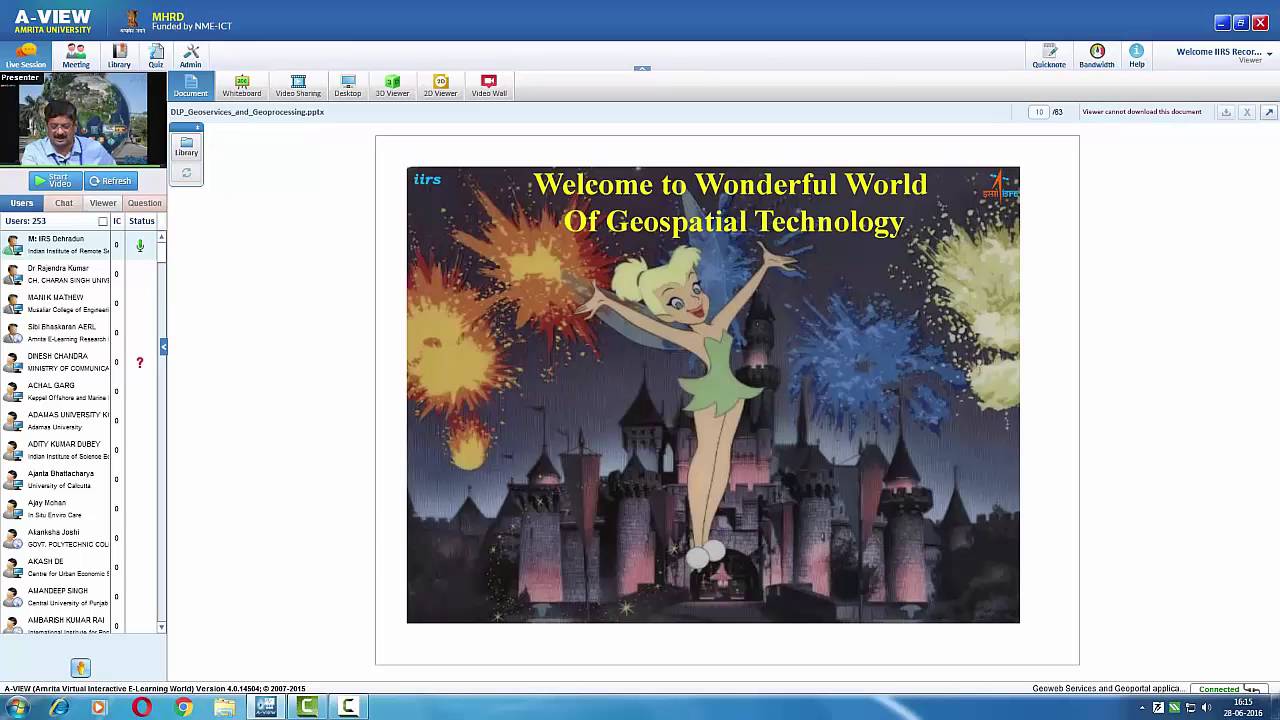The image size is (1280, 720).
Task: Open the Video Wall view
Action: (x=489, y=86)
